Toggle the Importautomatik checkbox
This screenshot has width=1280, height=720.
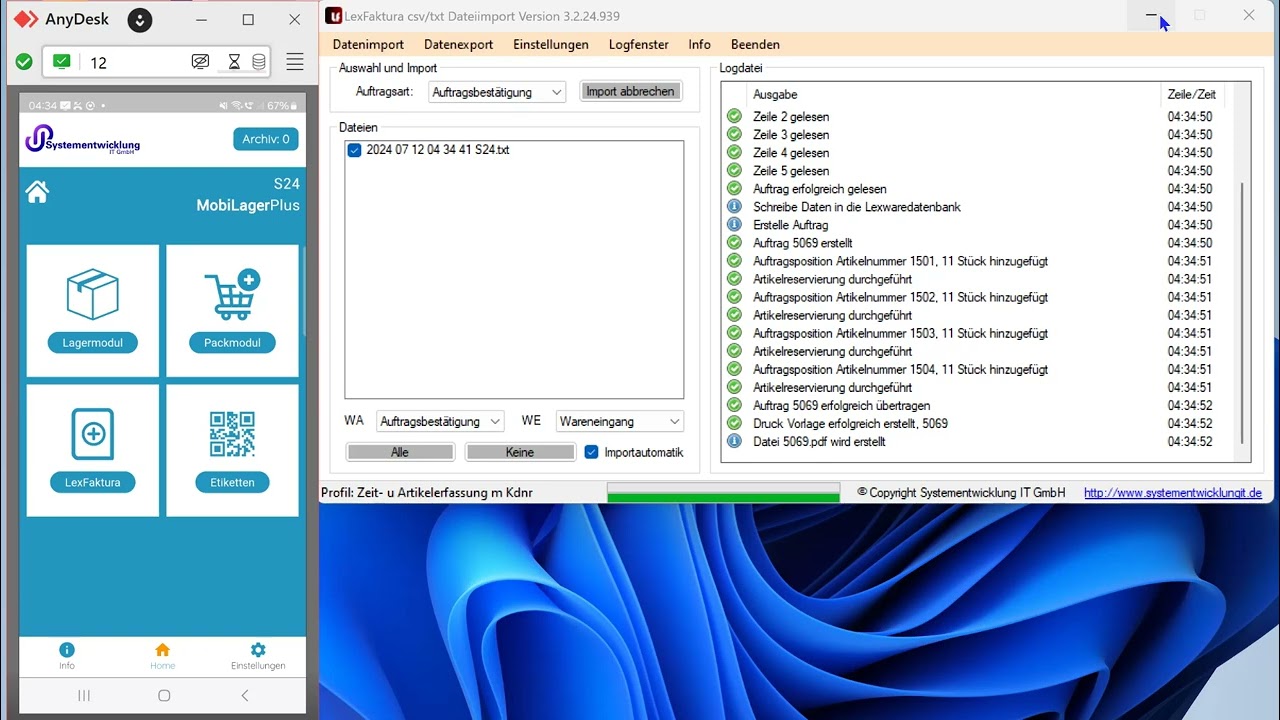[x=591, y=452]
